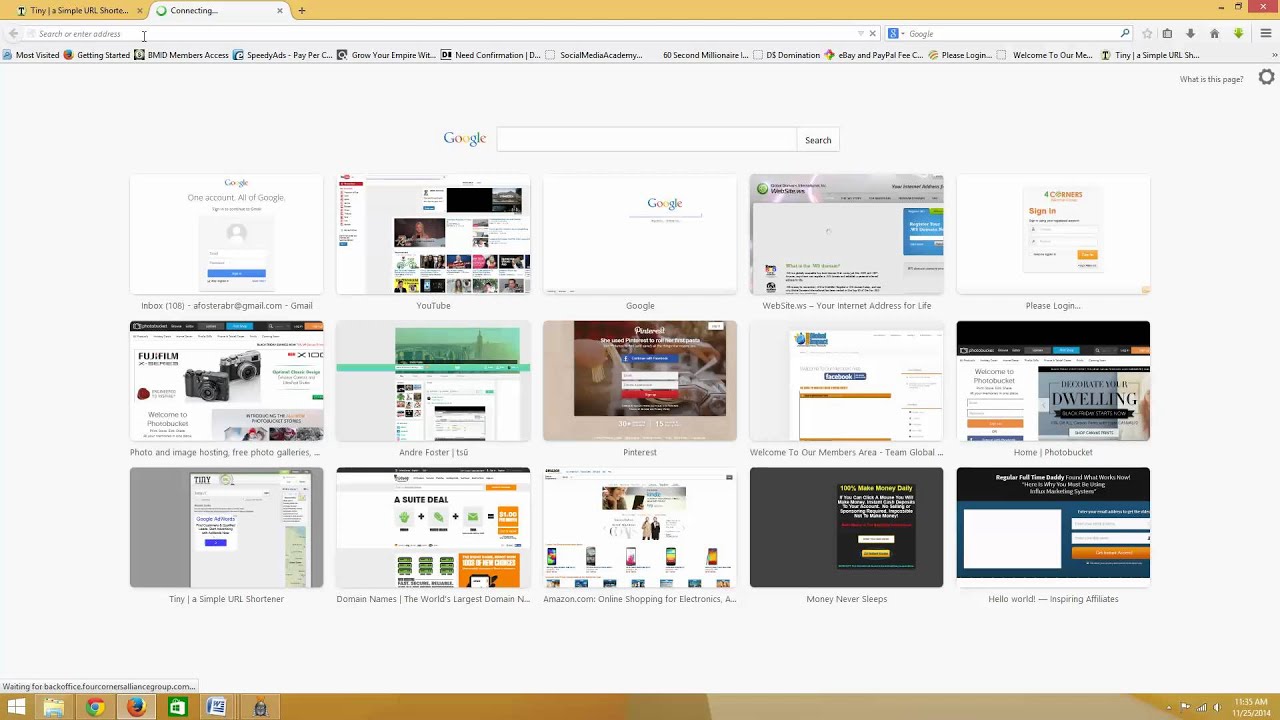This screenshot has width=1280, height=720.
Task: Switch to Firefox taskbar icon
Action: tap(136, 707)
